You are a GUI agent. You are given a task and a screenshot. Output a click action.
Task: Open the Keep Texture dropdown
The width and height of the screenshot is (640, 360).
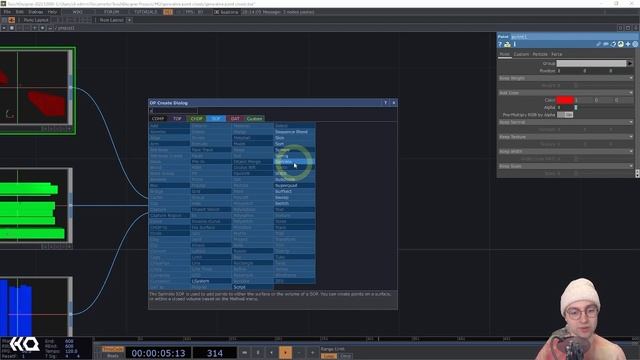tap(566, 137)
